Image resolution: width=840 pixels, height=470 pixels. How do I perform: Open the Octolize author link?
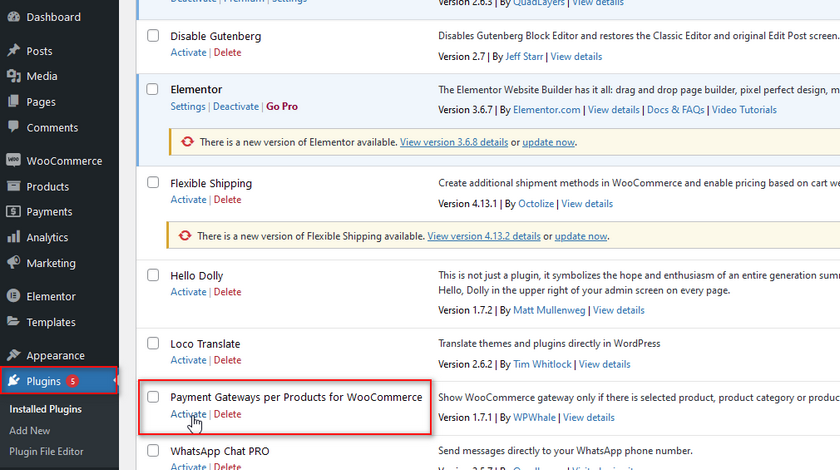pyautogui.click(x=536, y=204)
